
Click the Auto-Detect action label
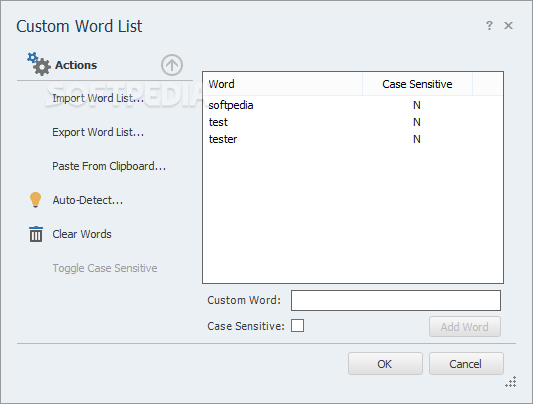point(87,200)
